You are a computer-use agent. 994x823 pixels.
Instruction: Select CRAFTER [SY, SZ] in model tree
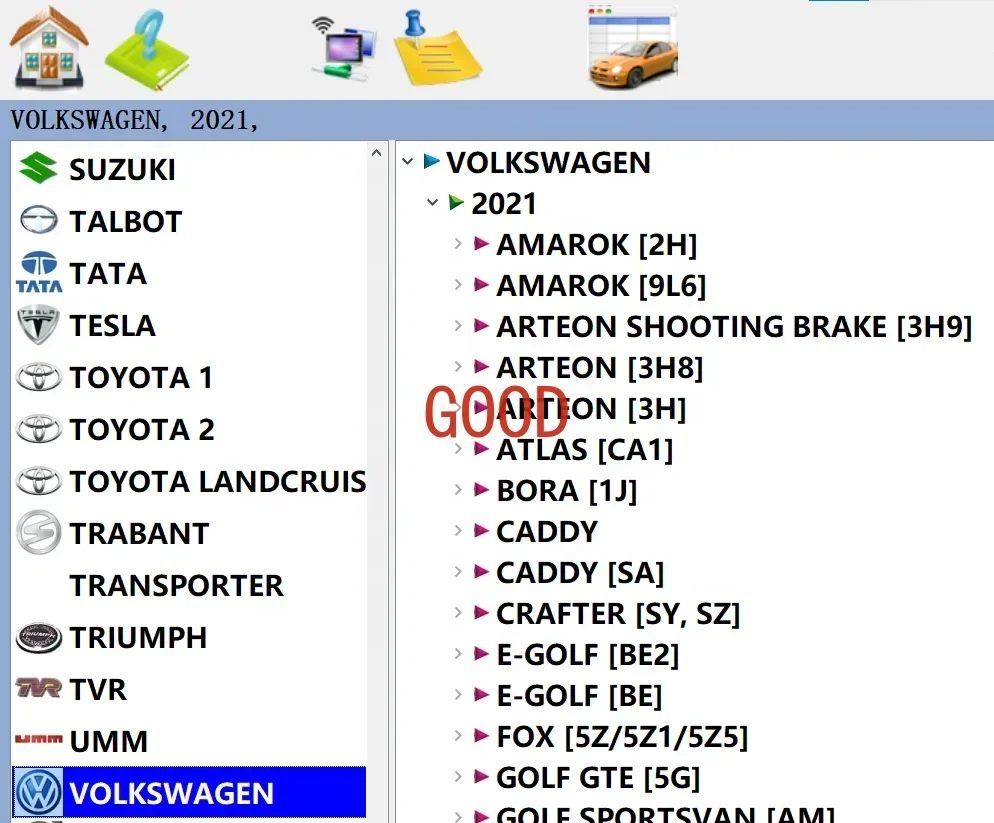(x=617, y=613)
